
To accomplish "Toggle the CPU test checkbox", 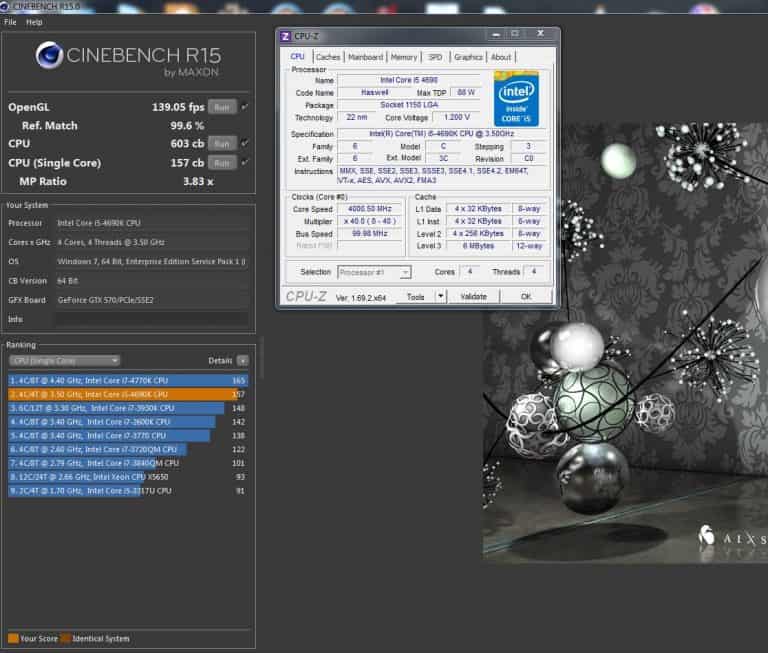I will pos(244,143).
